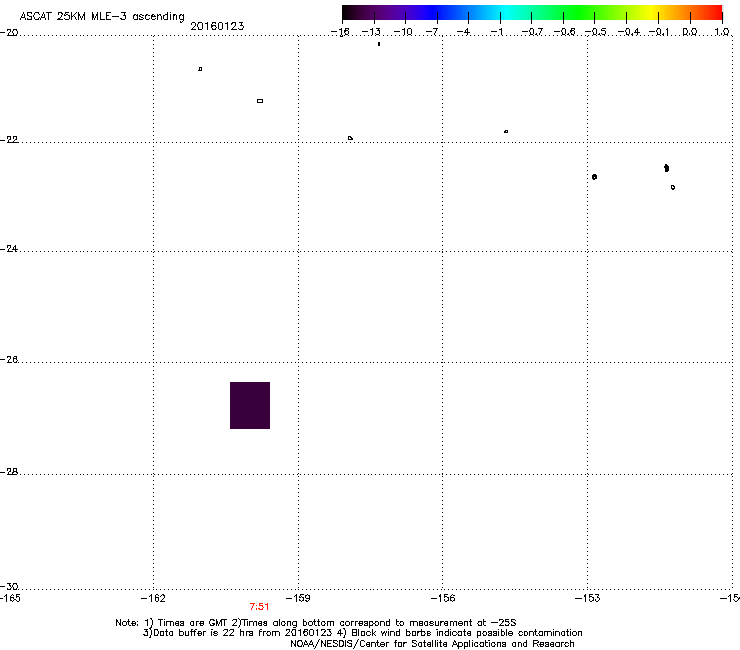The height and width of the screenshot is (650, 740).
Task: Click the -30 latitude axis label
Action: 9,586
